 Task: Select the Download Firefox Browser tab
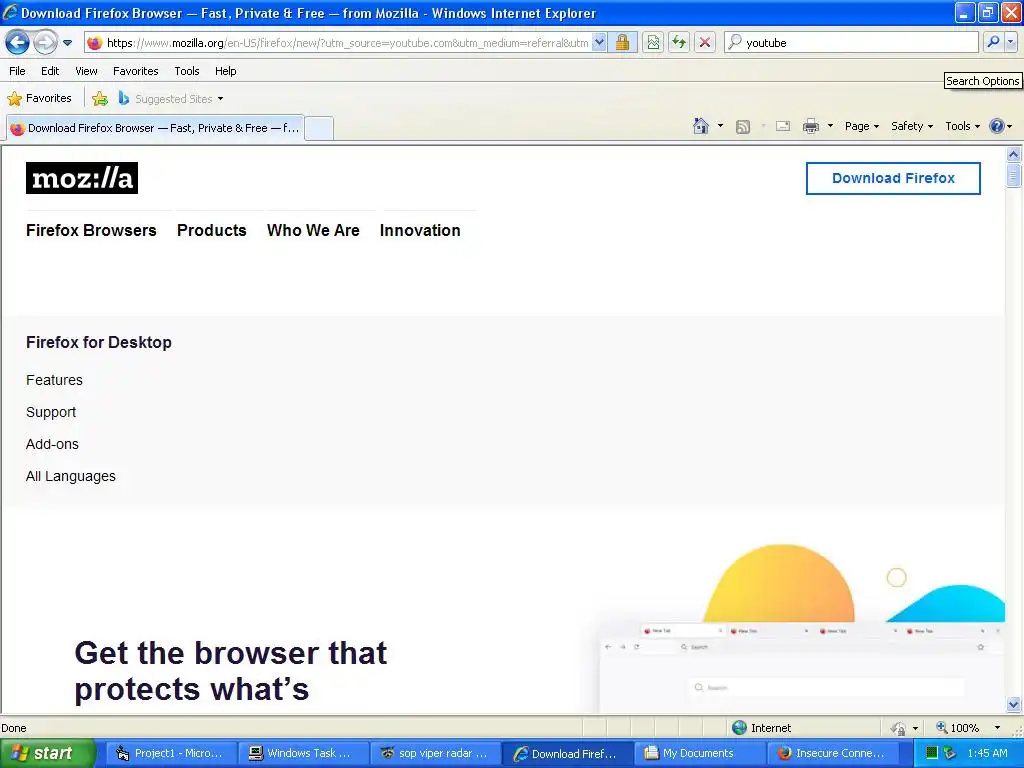click(x=155, y=128)
